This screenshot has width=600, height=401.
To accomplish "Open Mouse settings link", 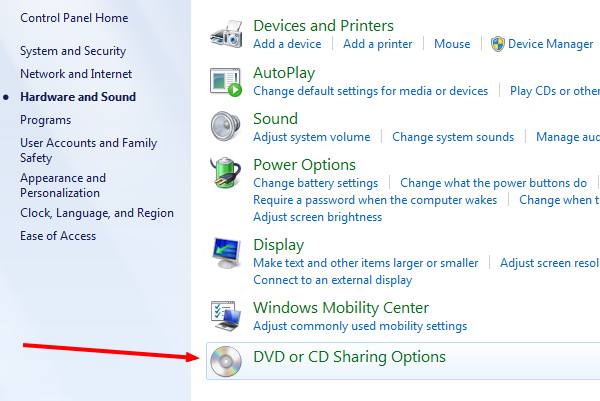I will (452, 44).
